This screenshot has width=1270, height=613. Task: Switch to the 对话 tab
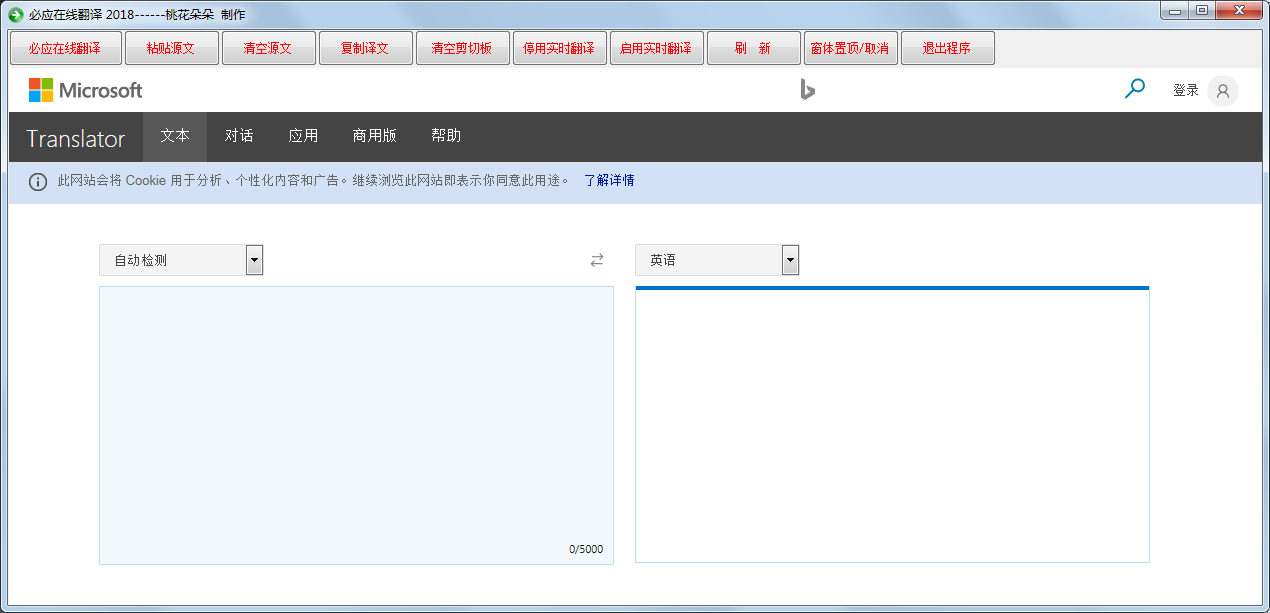[239, 135]
